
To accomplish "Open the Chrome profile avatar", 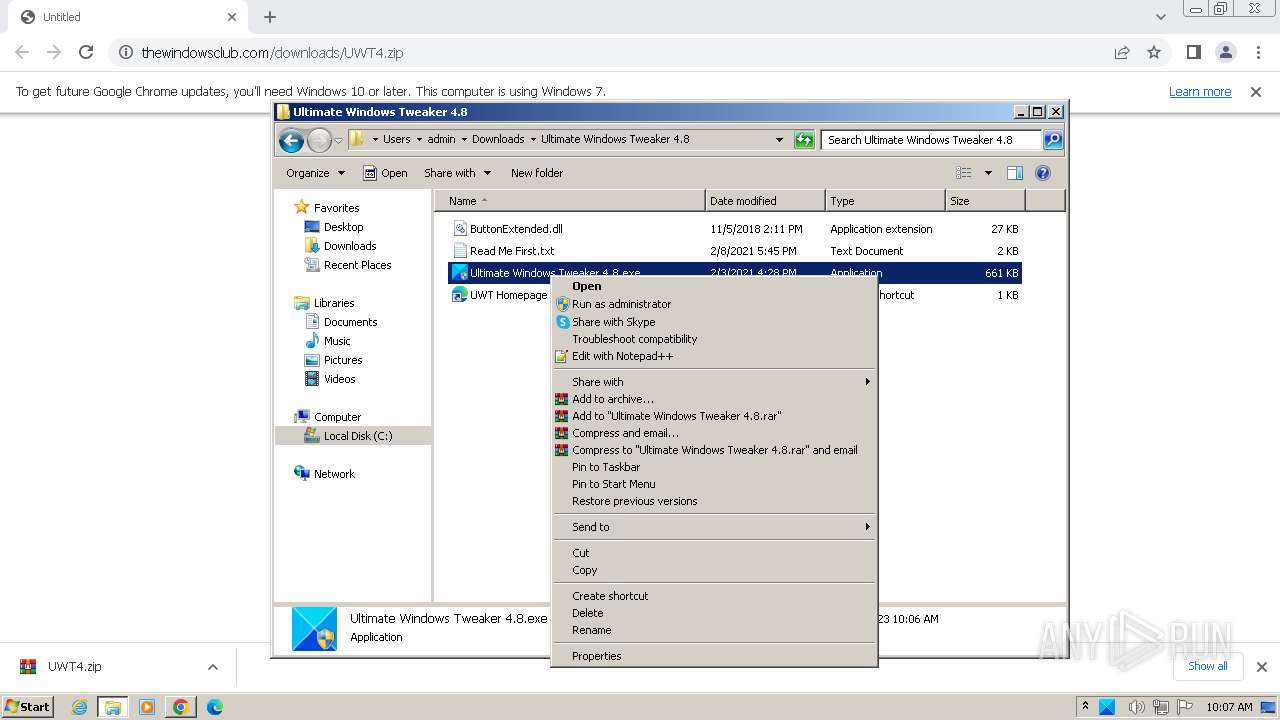I will (1226, 52).
